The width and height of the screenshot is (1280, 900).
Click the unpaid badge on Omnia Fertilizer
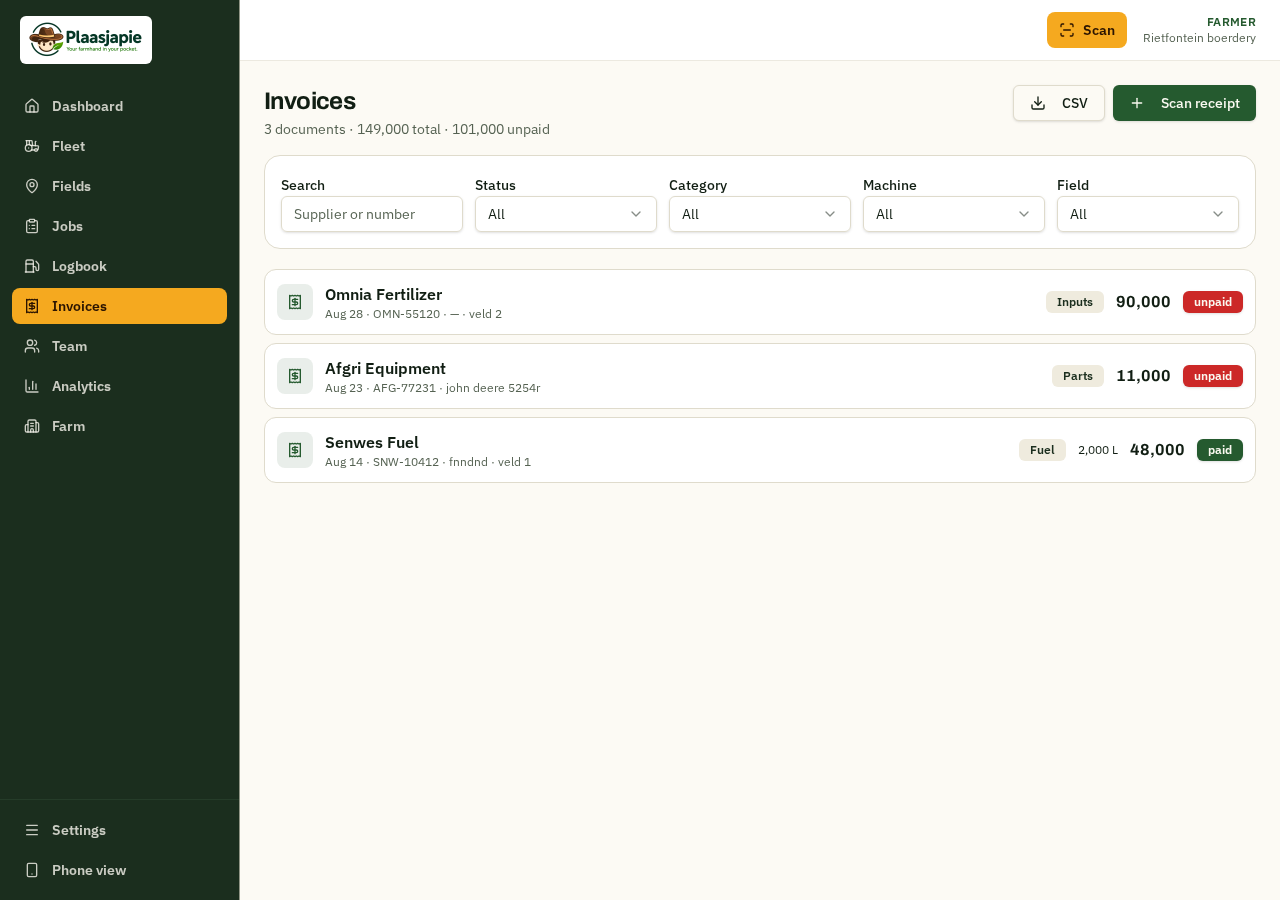click(x=1213, y=302)
